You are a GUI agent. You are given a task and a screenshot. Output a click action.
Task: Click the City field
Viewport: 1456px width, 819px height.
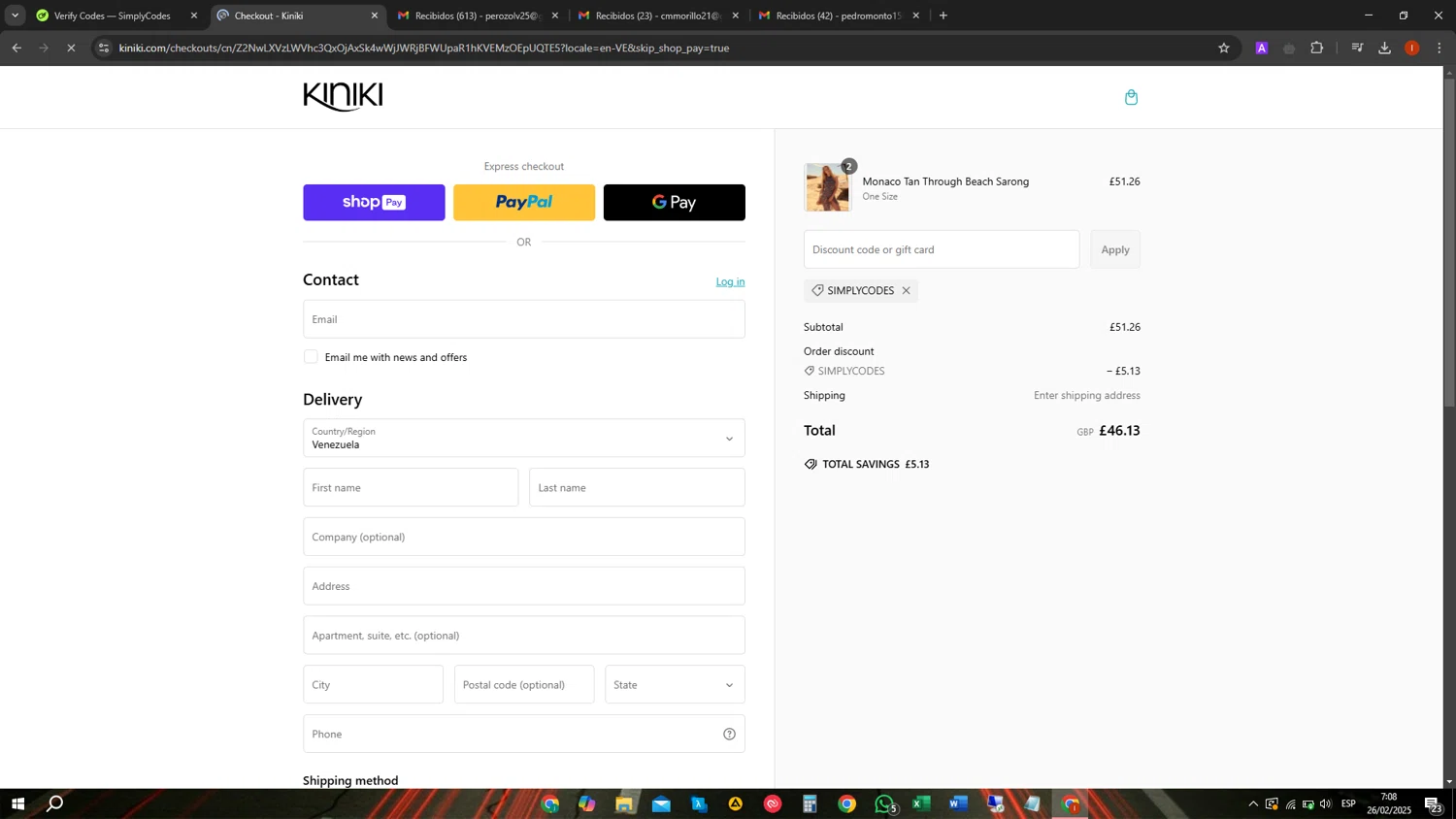coord(373,685)
